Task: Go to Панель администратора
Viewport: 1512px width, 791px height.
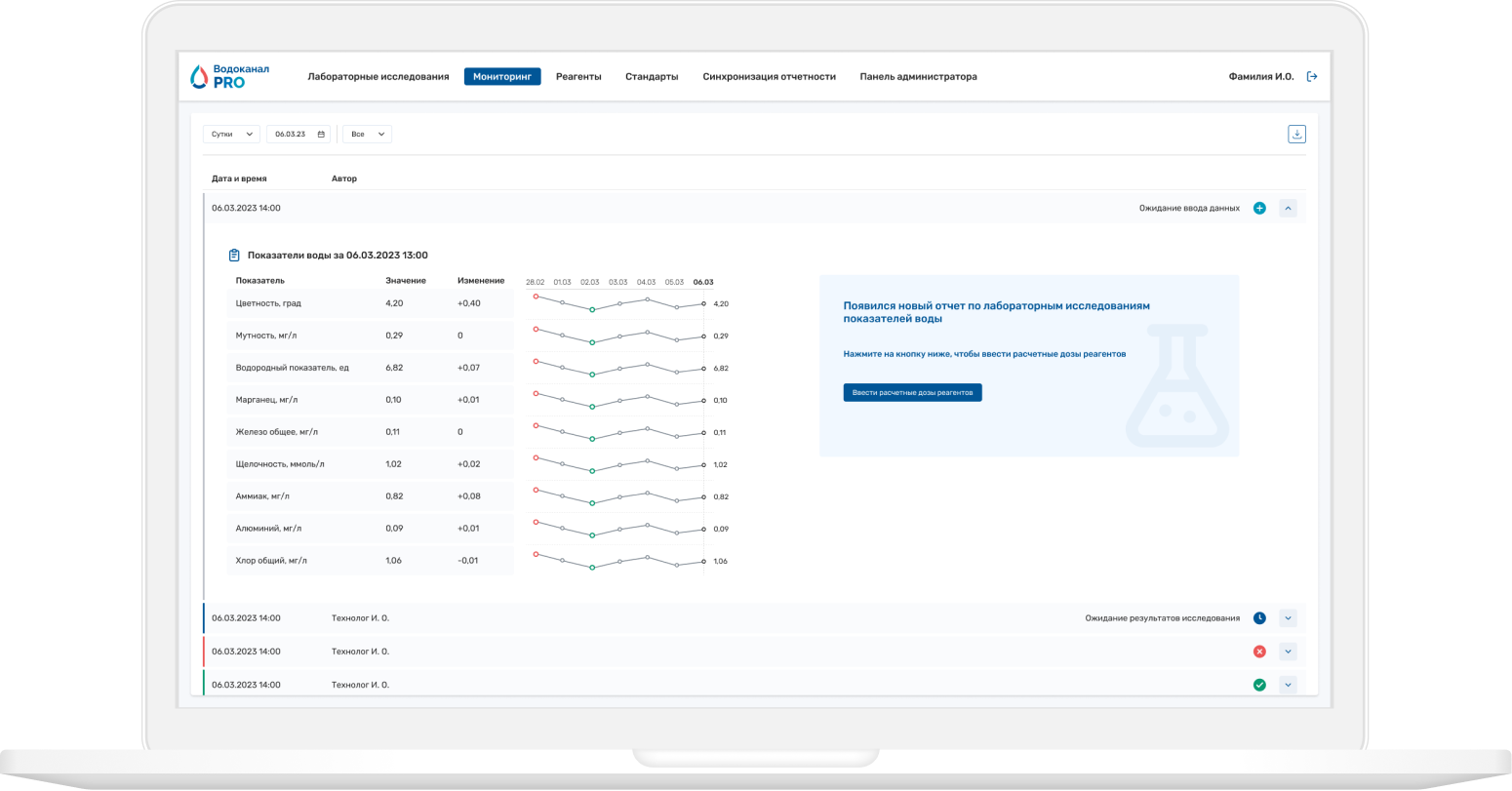Action: (x=918, y=76)
